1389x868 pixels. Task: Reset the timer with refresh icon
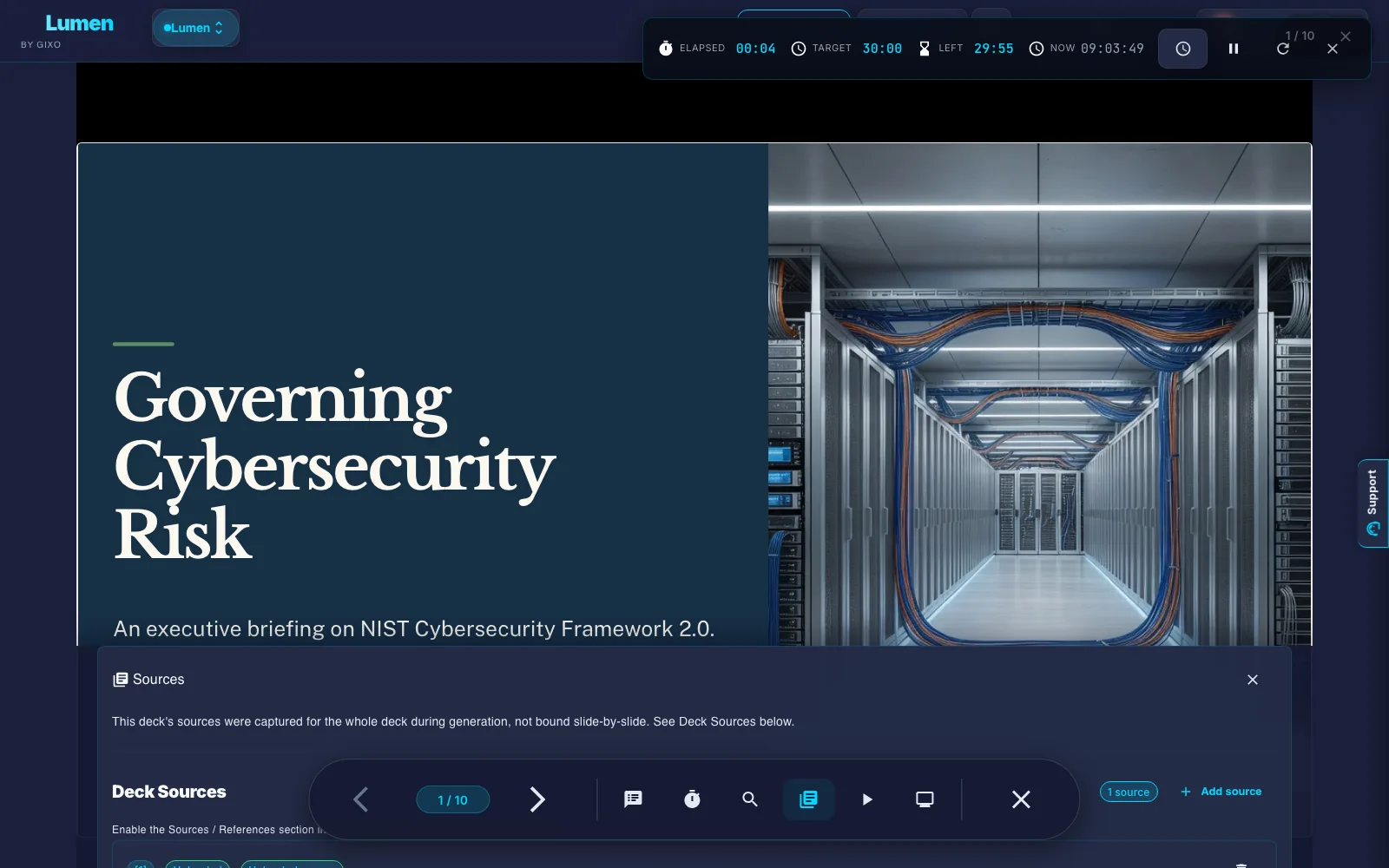[x=1283, y=49]
